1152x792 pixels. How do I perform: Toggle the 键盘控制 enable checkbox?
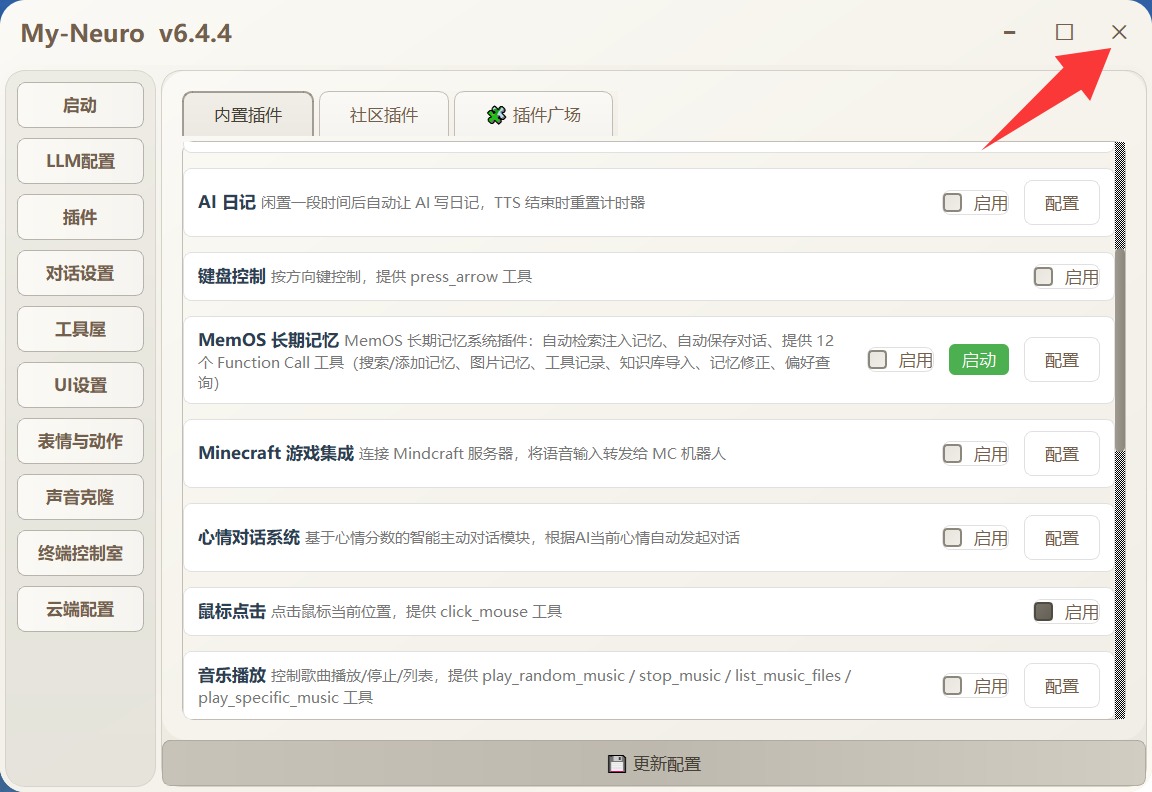(1044, 277)
